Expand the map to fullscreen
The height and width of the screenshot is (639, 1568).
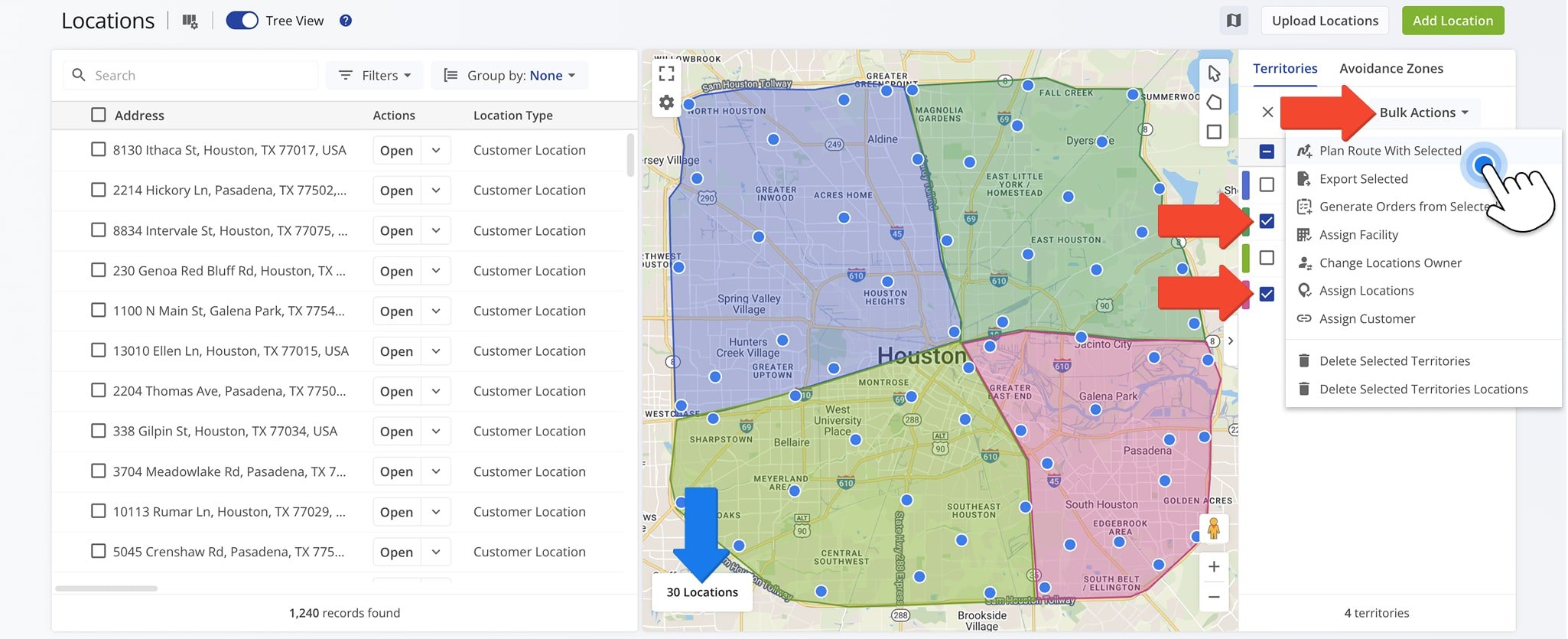click(x=667, y=73)
